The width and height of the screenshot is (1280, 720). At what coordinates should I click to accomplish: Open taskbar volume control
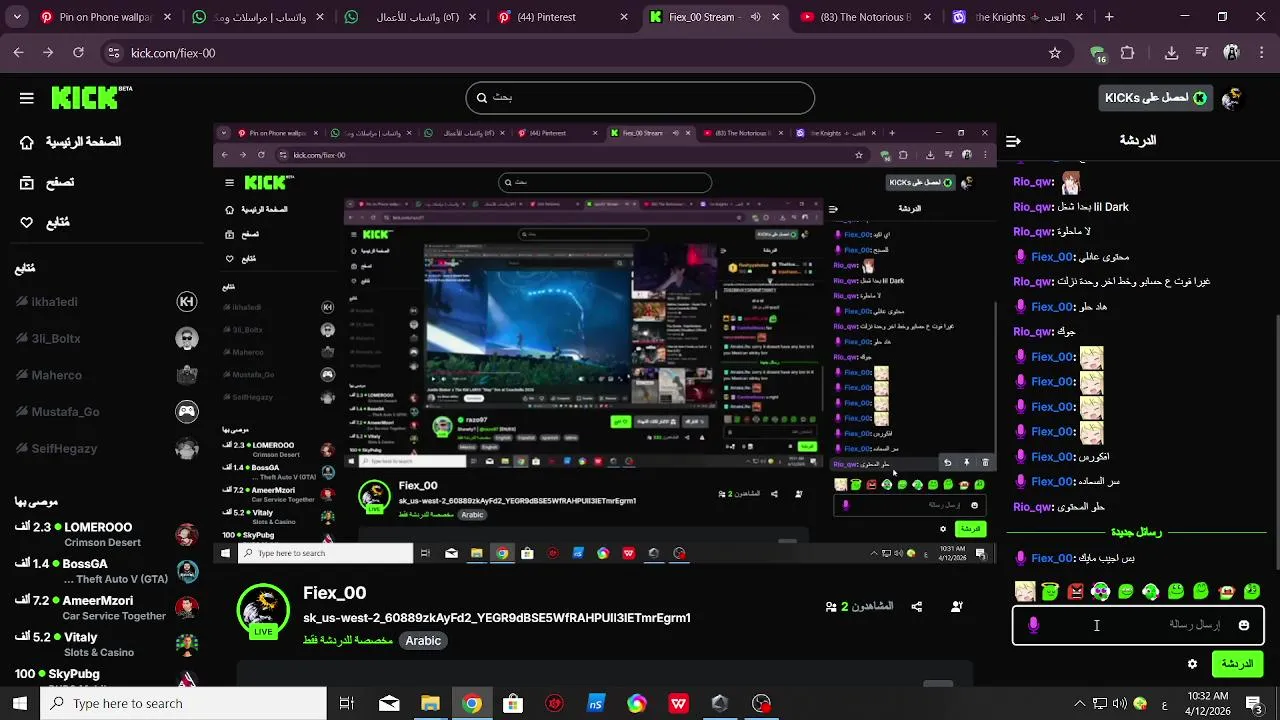tap(1119, 704)
